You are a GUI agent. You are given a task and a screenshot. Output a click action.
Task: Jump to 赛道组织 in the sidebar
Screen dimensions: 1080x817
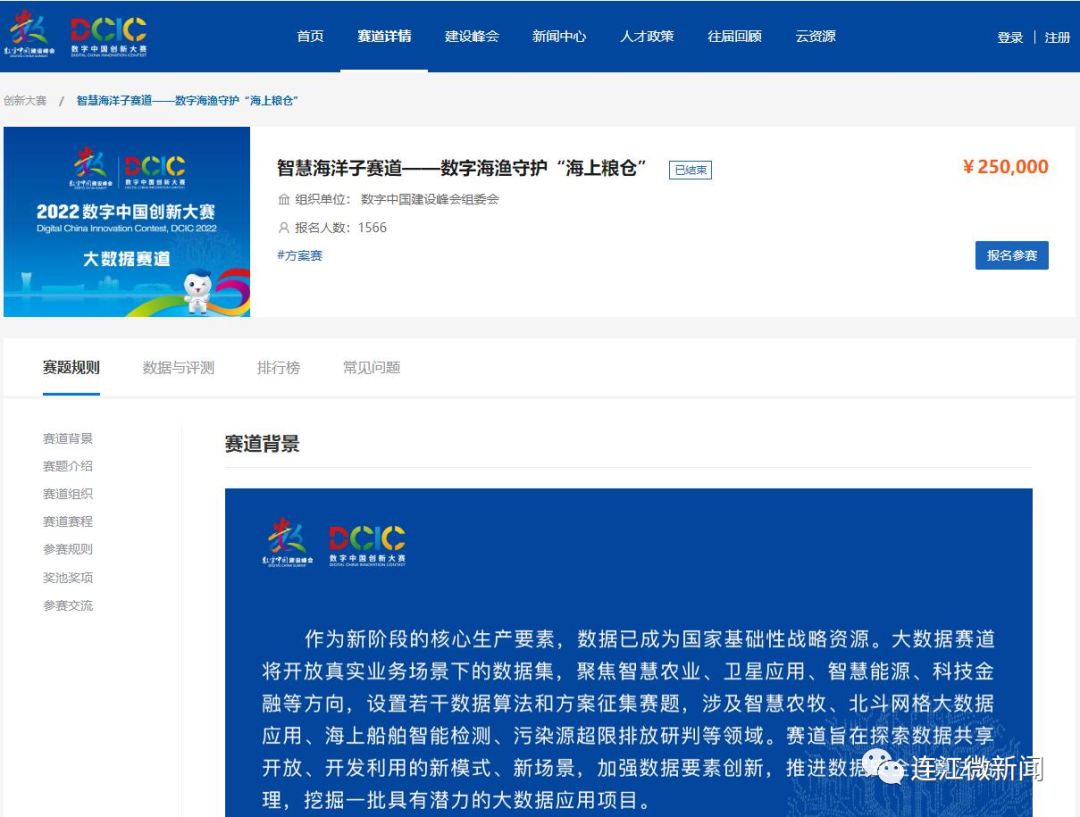tap(68, 494)
